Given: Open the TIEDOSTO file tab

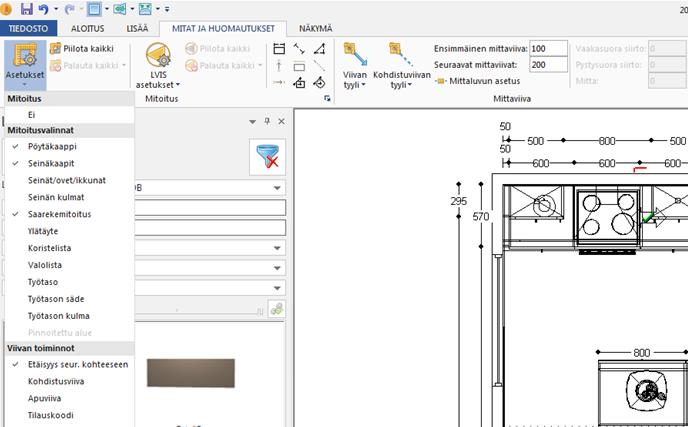Looking at the screenshot, I should point(29,29).
